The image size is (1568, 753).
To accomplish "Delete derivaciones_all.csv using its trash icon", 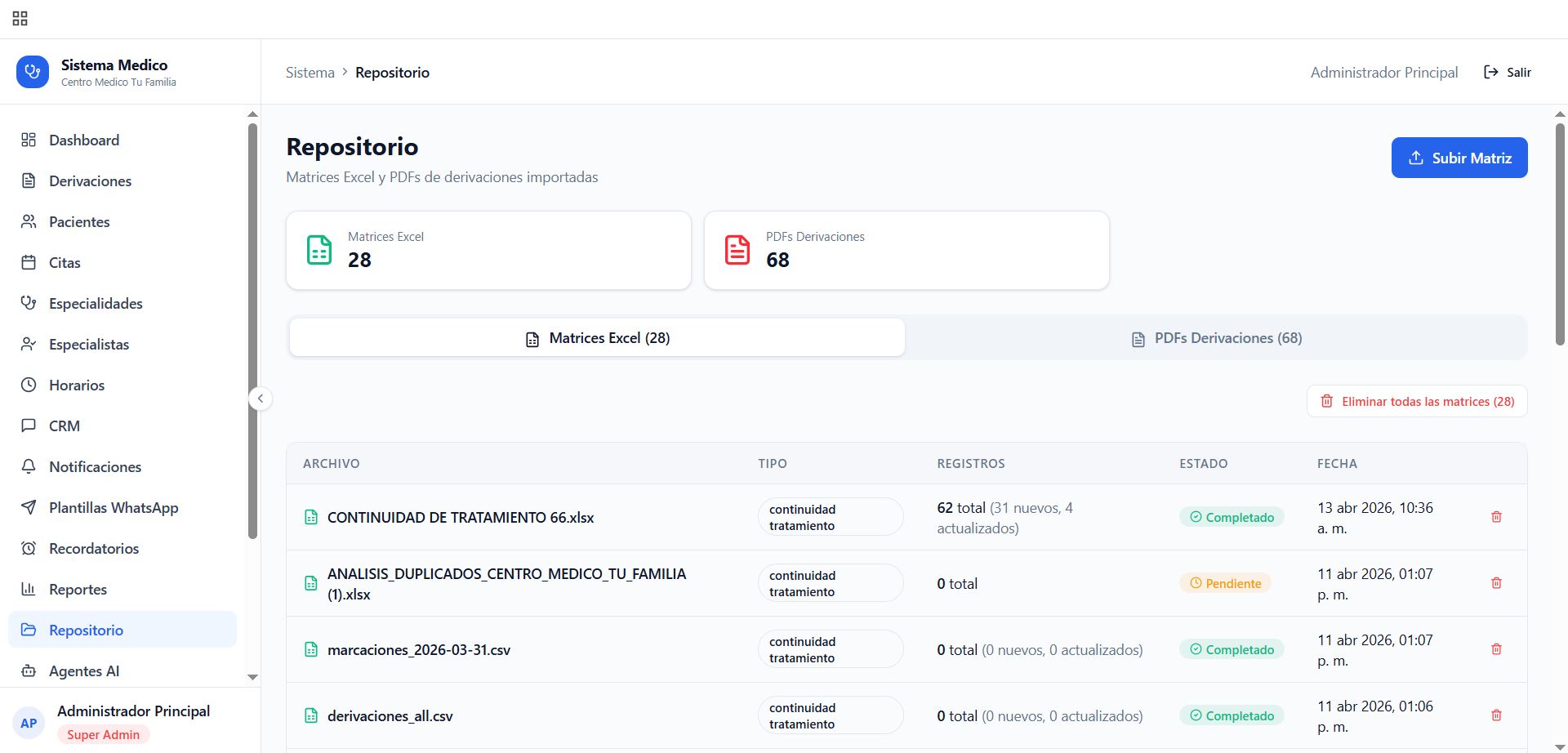I will pyautogui.click(x=1497, y=715).
